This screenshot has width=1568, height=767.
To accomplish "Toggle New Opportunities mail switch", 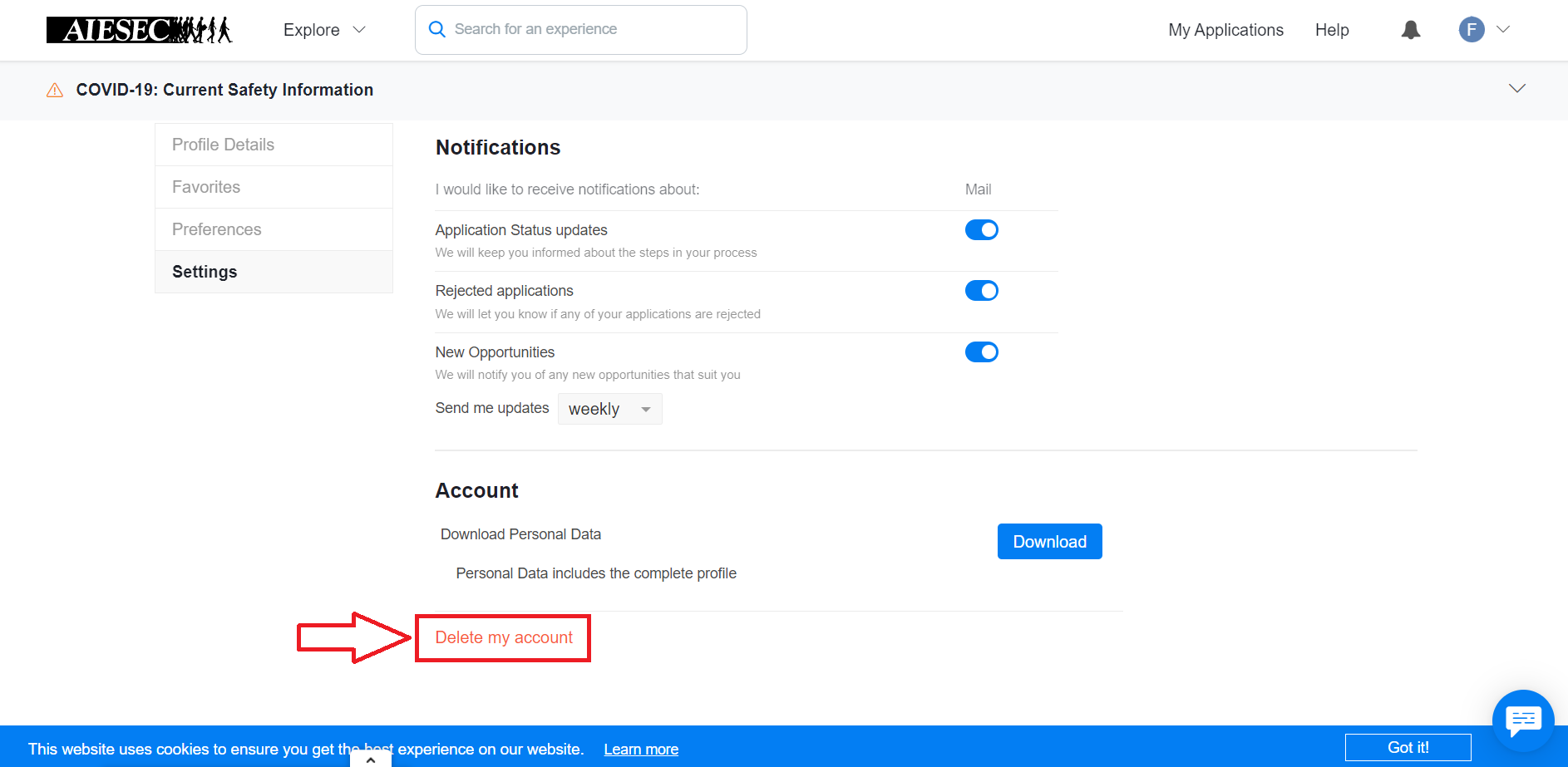I will [982, 352].
